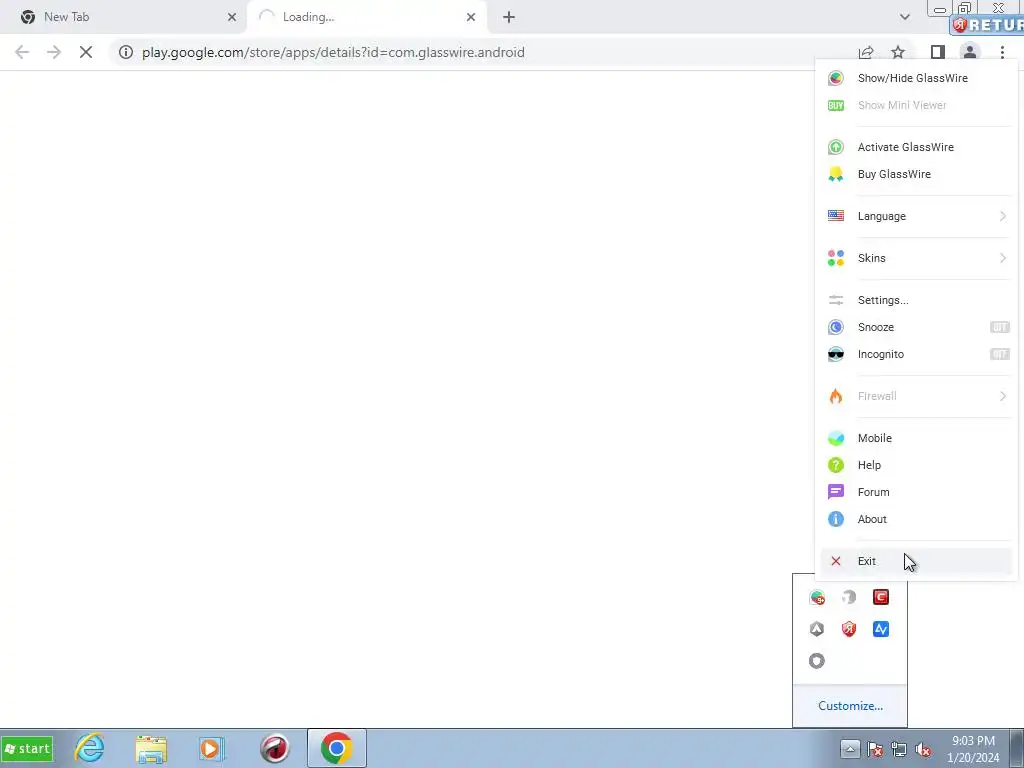Open Chrome's three-dot menu
This screenshot has width=1024, height=768.
point(1002,52)
